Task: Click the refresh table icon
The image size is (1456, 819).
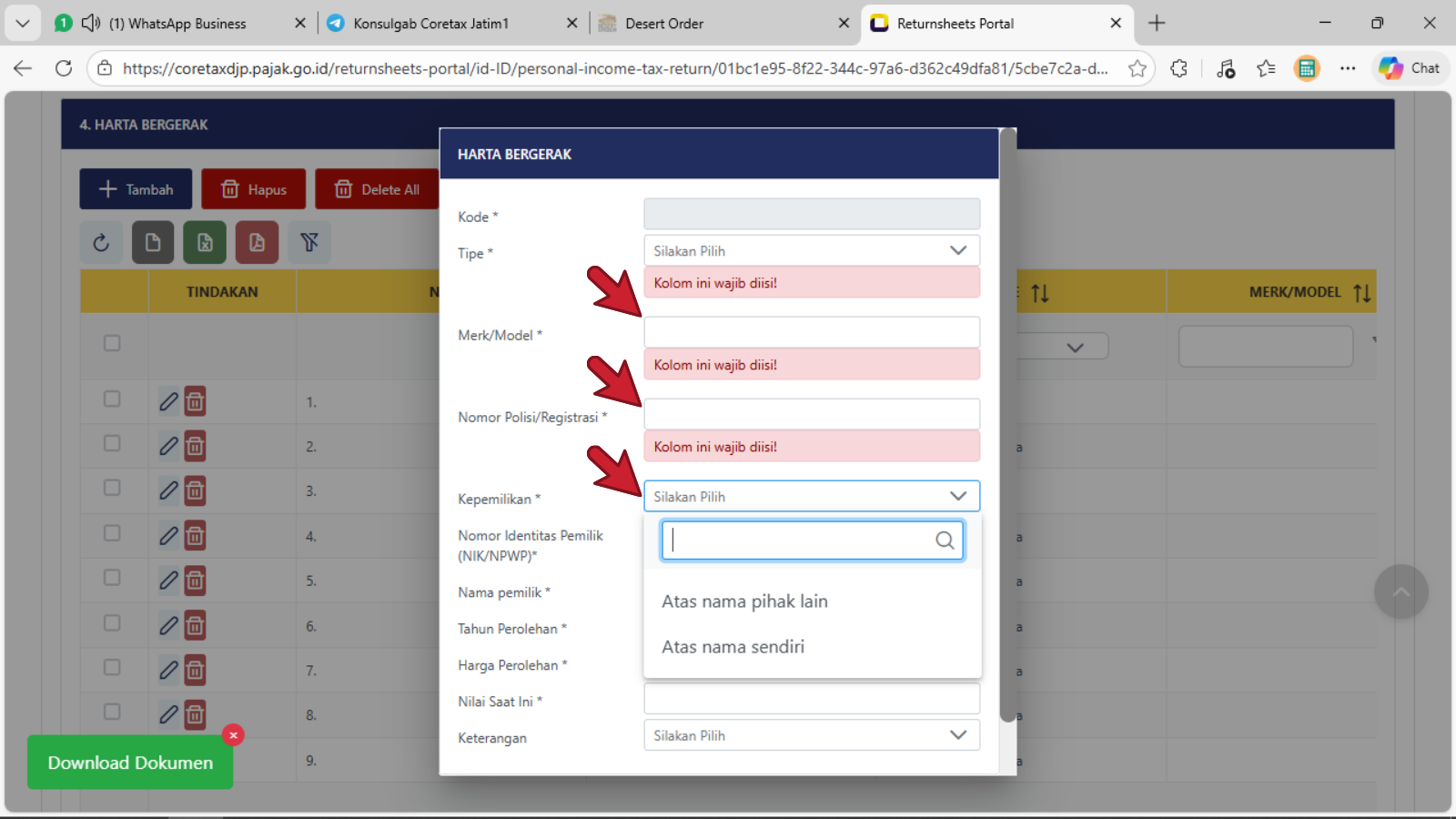Action: pyautogui.click(x=101, y=242)
